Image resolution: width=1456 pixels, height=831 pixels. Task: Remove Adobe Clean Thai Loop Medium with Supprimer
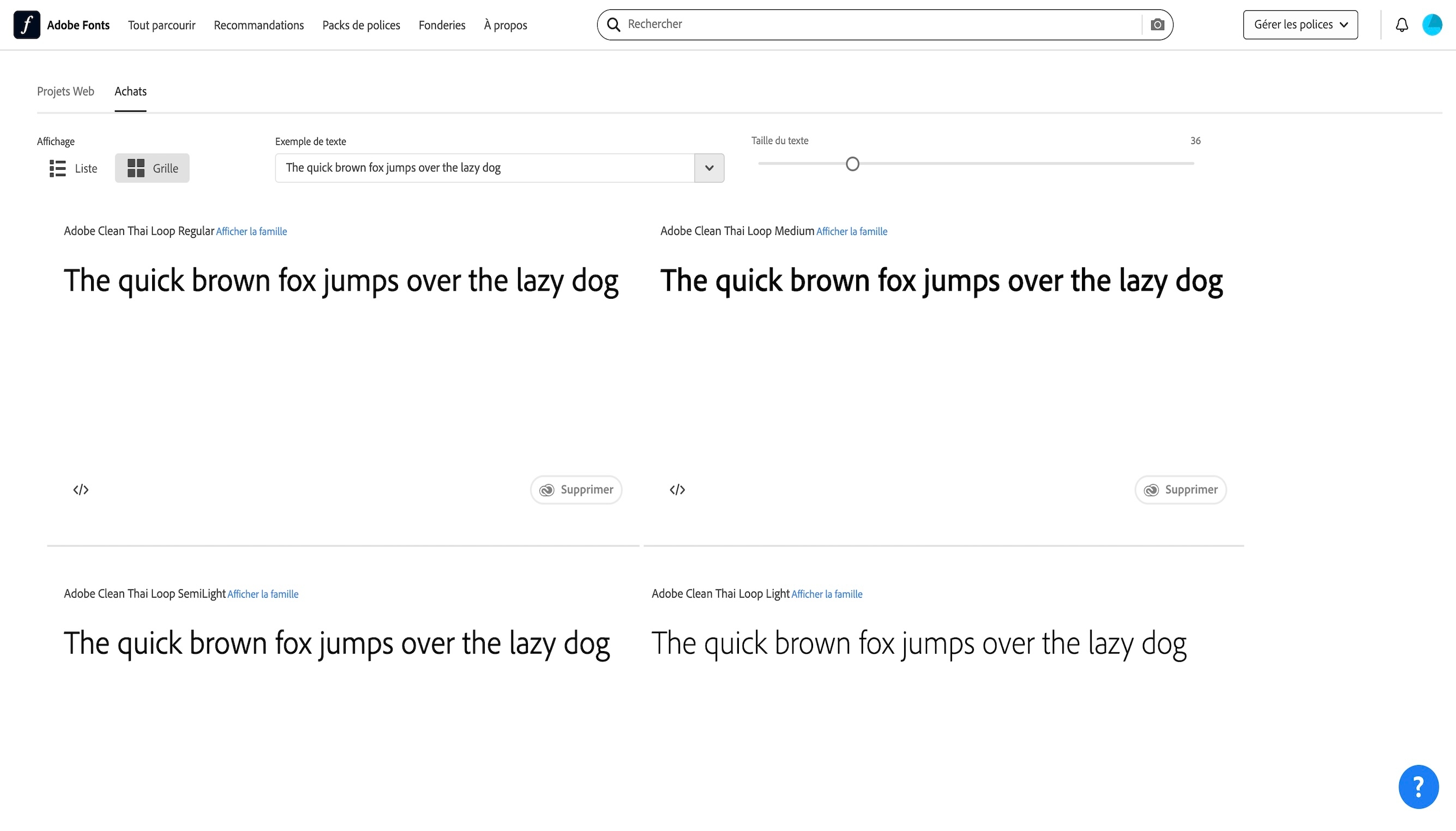tap(1180, 490)
